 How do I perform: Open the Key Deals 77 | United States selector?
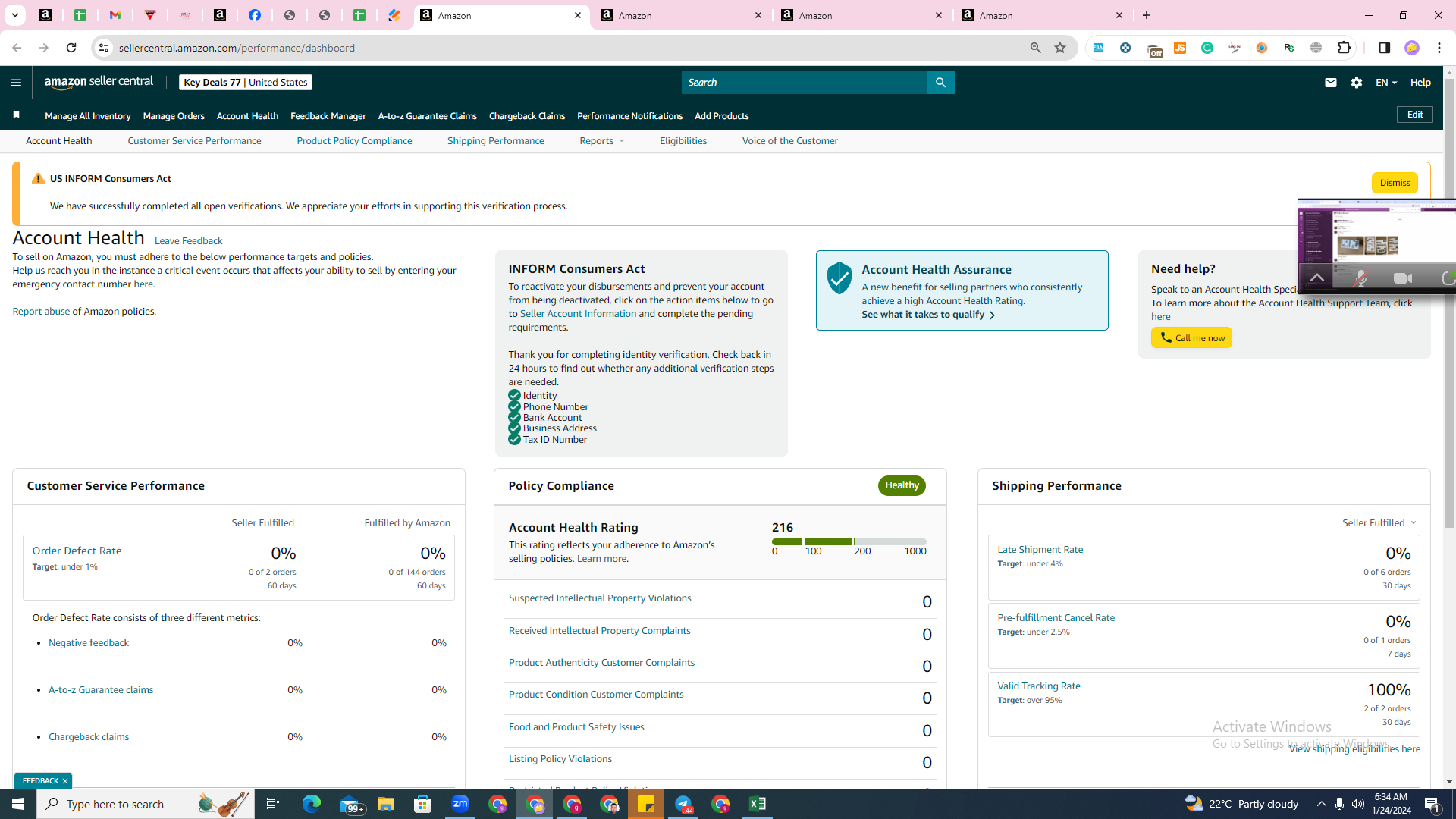coord(246,83)
